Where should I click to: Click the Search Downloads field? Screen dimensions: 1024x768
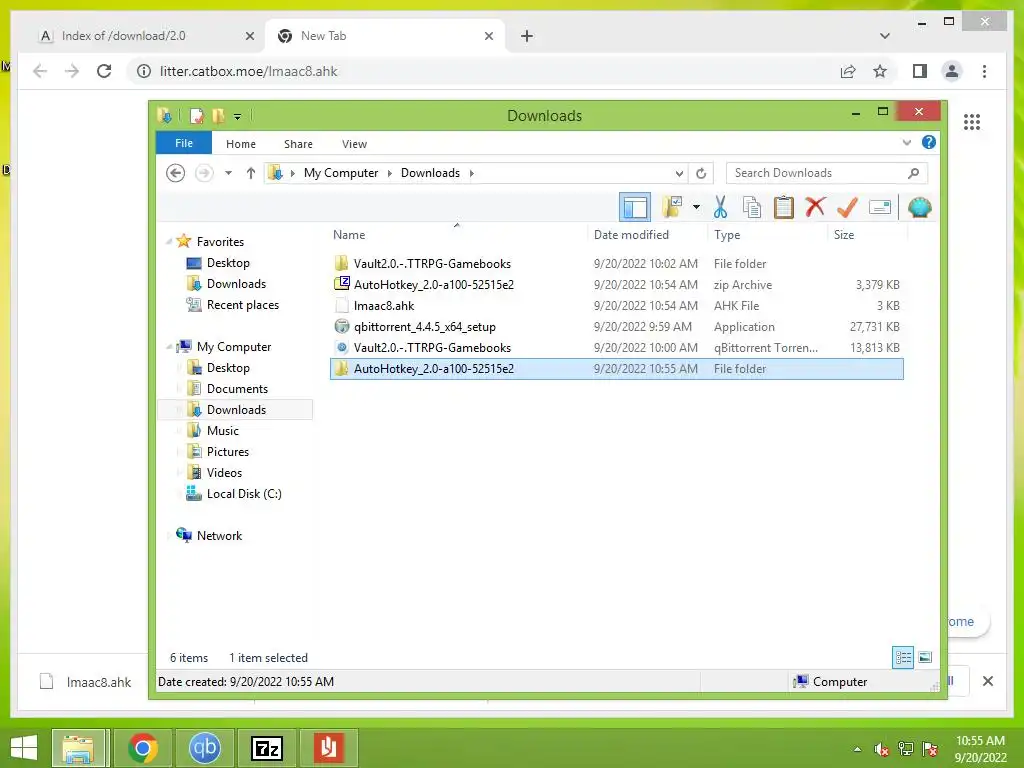tap(826, 173)
